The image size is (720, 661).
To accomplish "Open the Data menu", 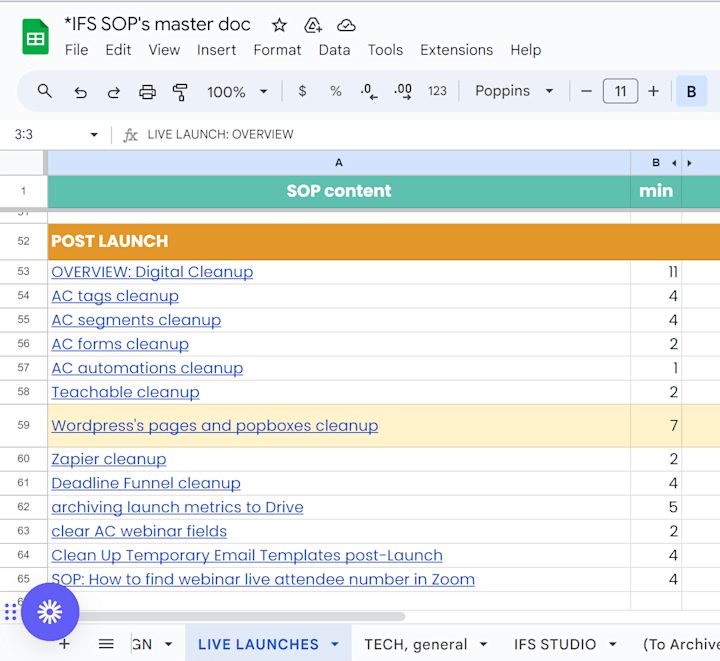I will (334, 50).
